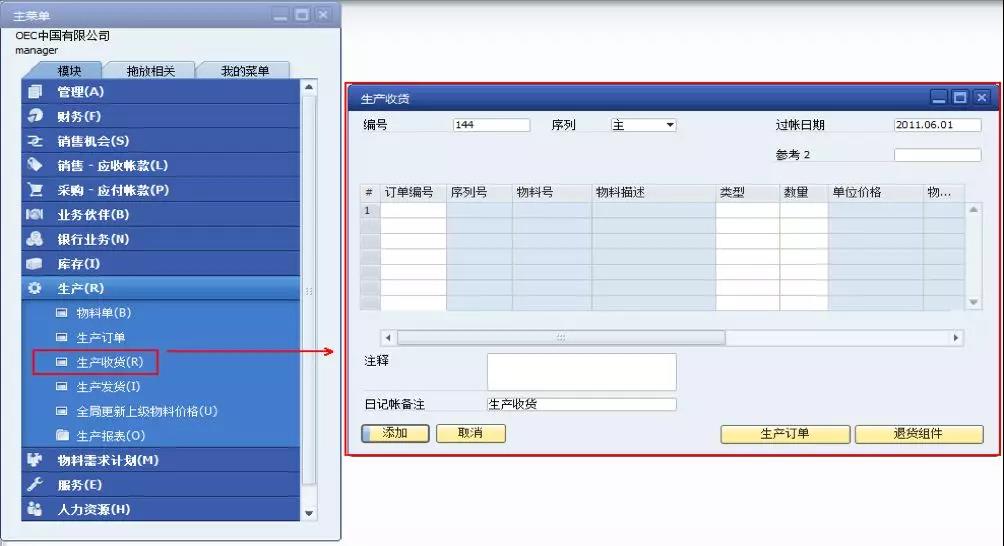Click the Business Partners (业务伙伴) icon
This screenshot has width=1004, height=546.
tap(35, 215)
